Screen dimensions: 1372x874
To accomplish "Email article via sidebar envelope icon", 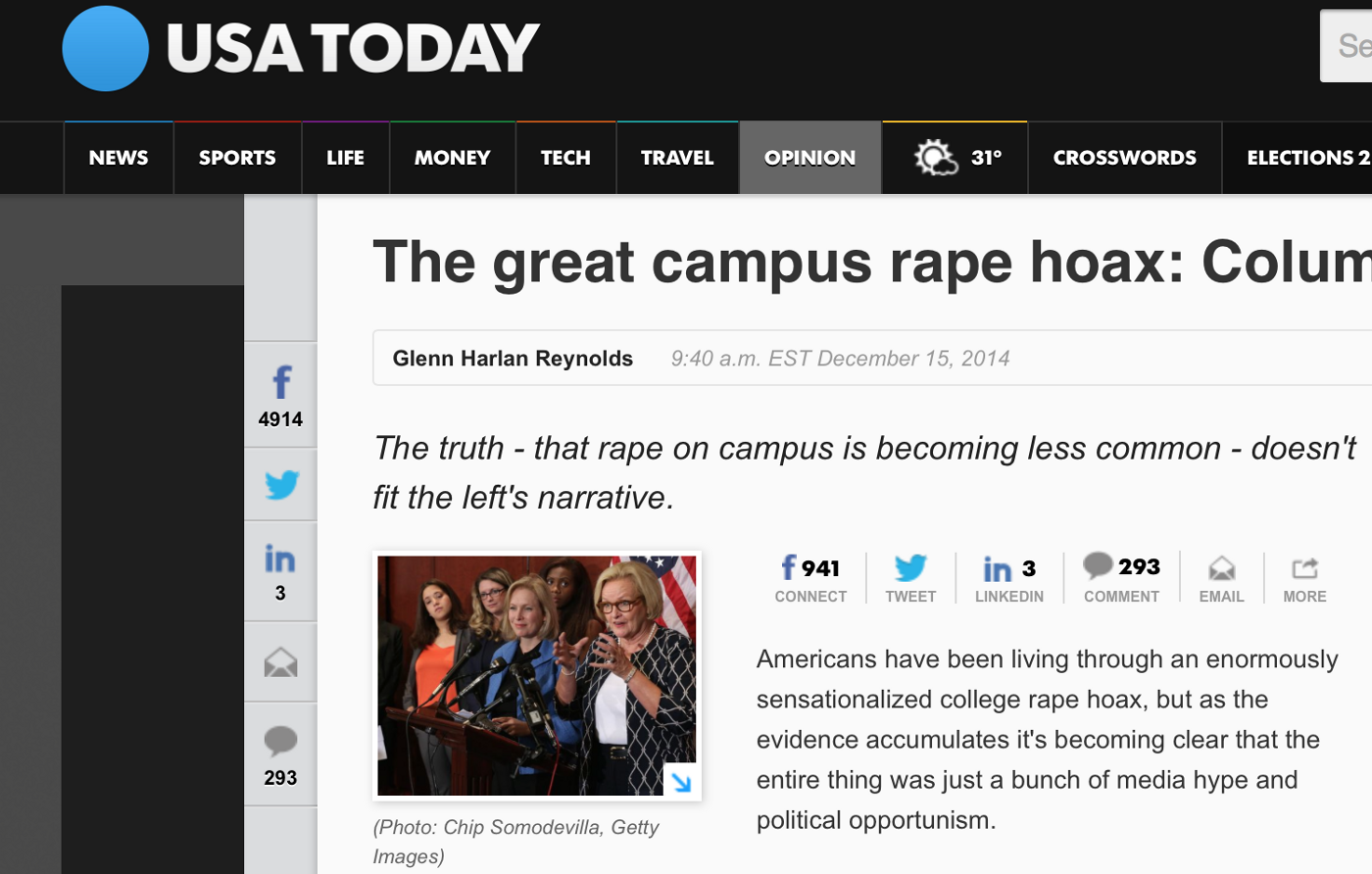I will pos(280,662).
